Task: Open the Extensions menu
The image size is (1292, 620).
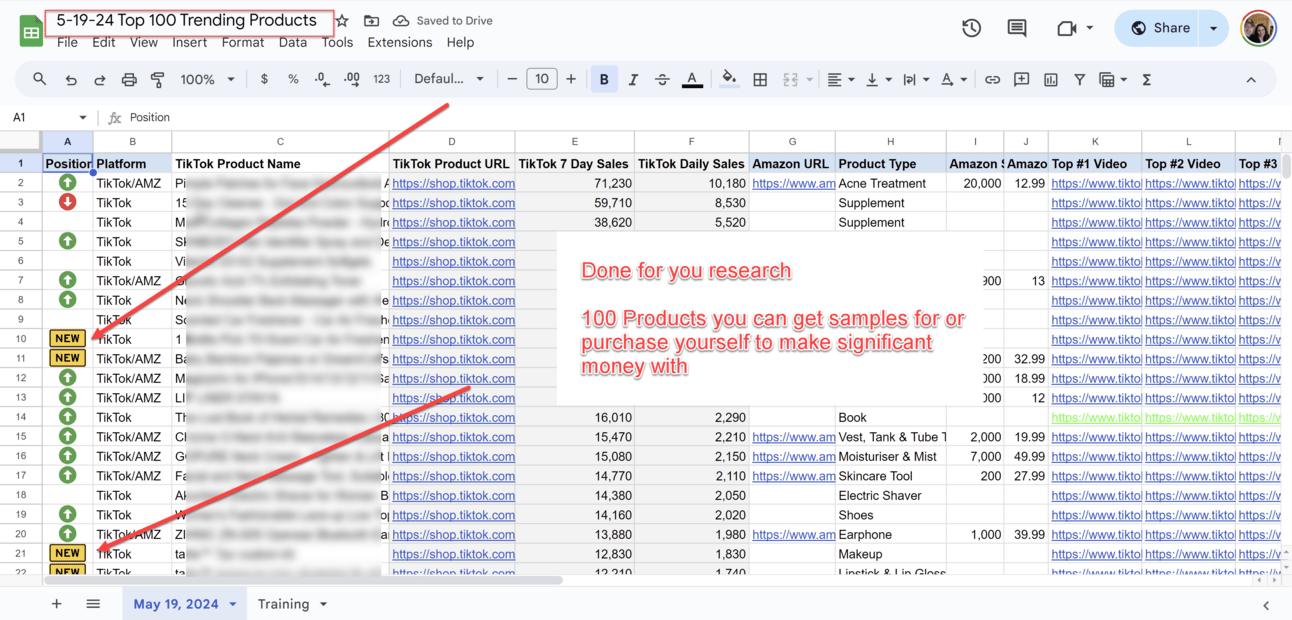Action: [399, 42]
